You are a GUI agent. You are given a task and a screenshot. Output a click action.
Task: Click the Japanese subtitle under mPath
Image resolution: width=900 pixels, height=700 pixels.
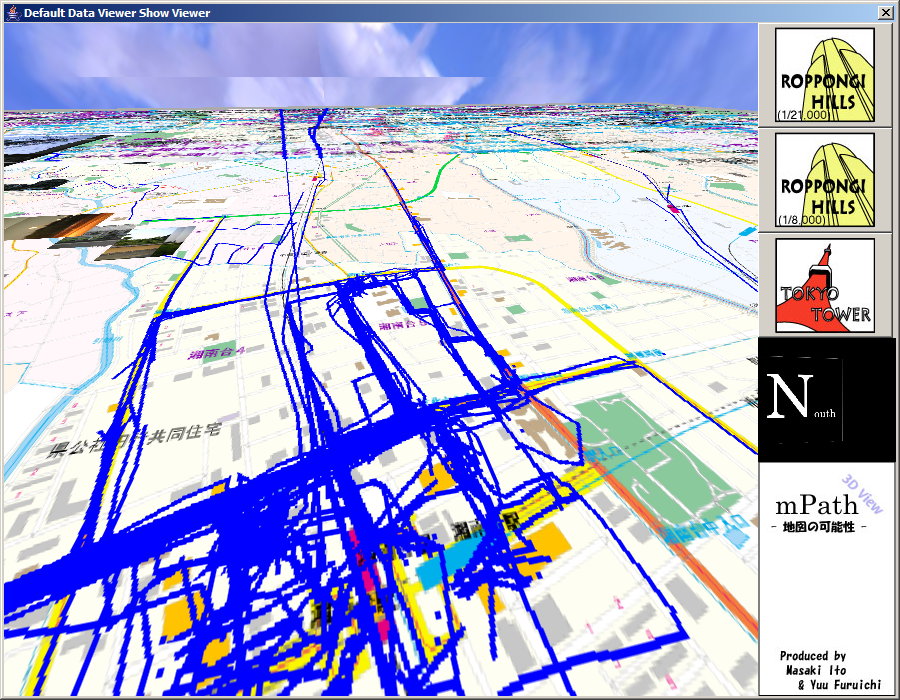tap(818, 526)
